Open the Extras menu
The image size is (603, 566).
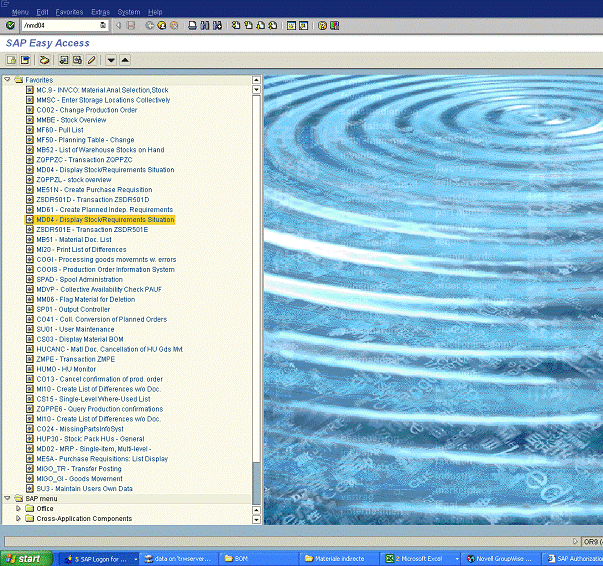point(100,11)
